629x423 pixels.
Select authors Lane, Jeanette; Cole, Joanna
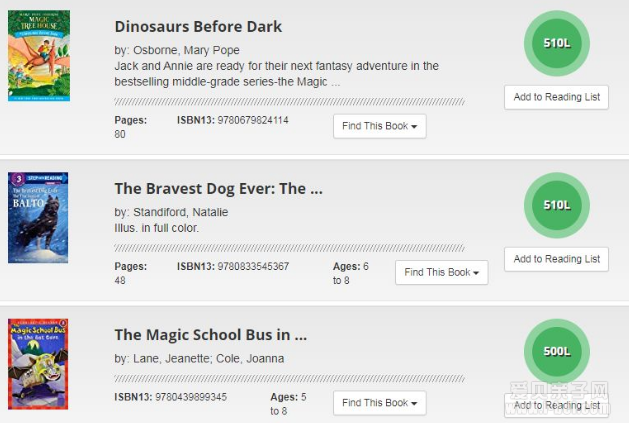tap(209, 358)
